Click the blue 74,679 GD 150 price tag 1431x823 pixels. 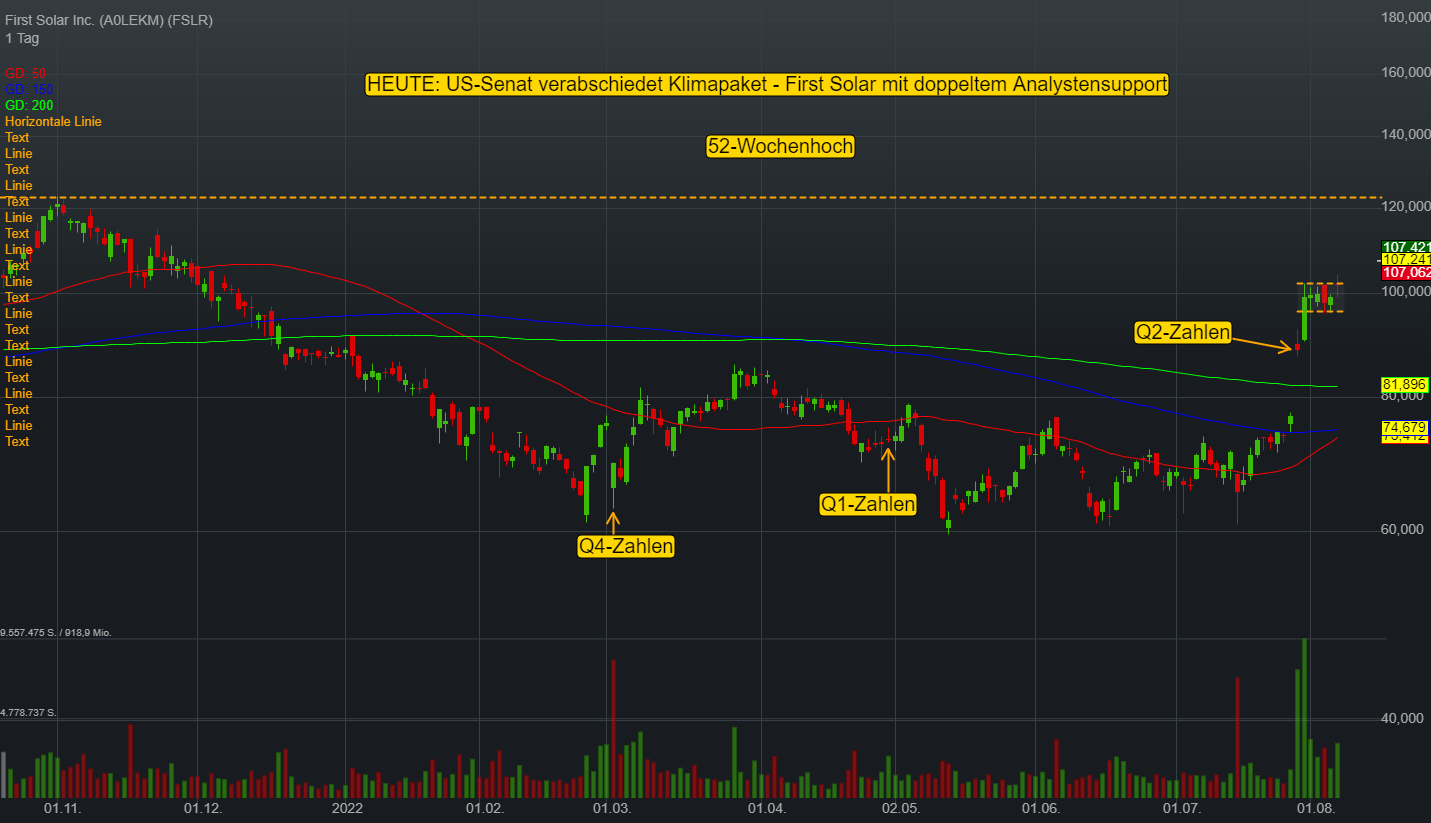point(1405,427)
